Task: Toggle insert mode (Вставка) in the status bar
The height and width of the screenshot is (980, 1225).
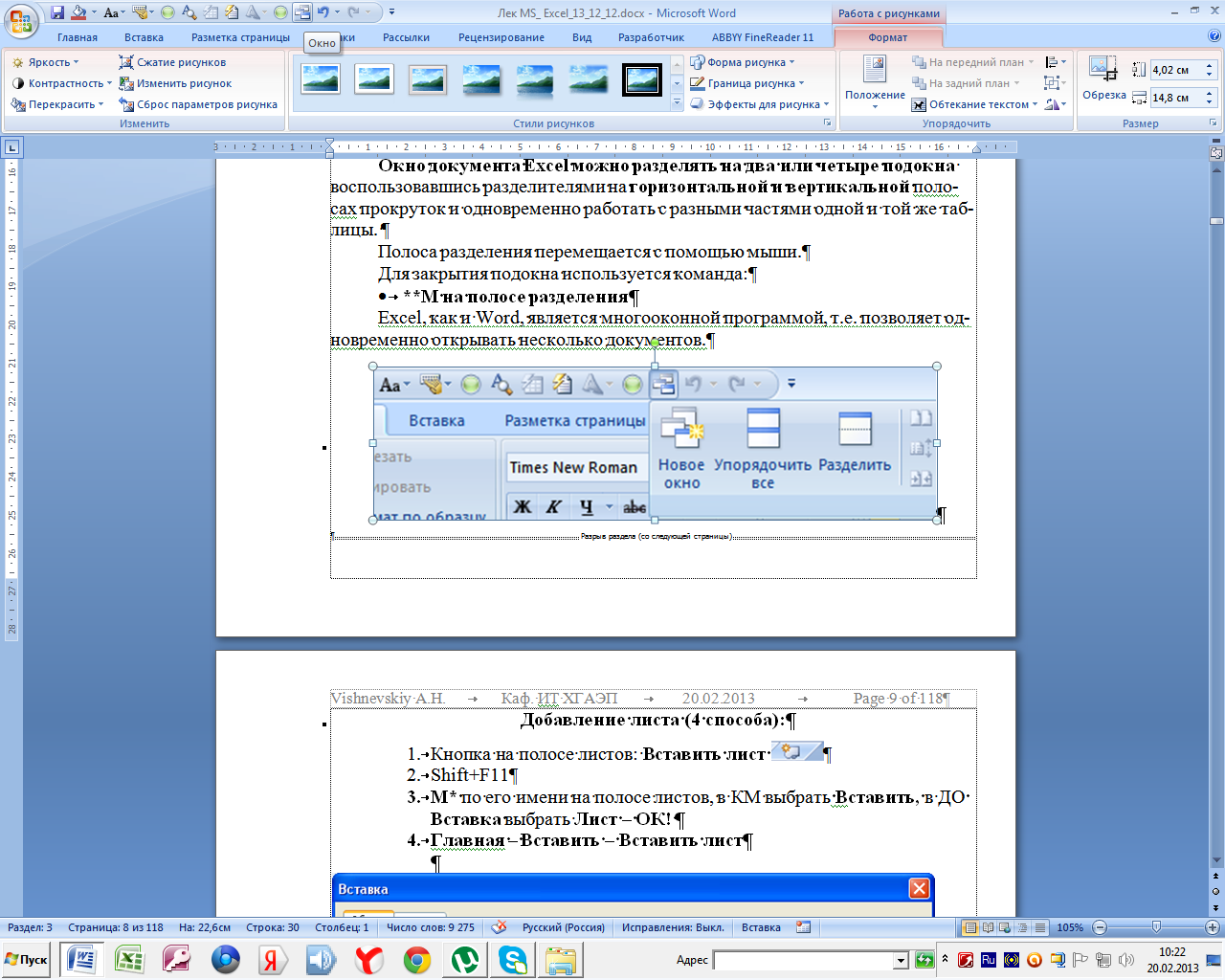Action: point(761,927)
